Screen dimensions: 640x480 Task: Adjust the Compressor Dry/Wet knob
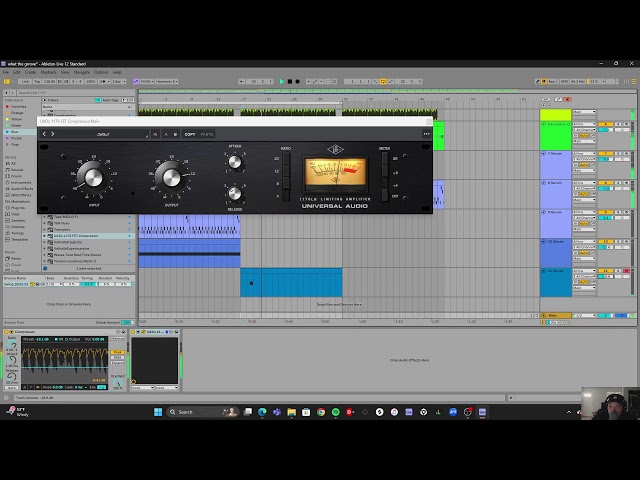coord(118,383)
